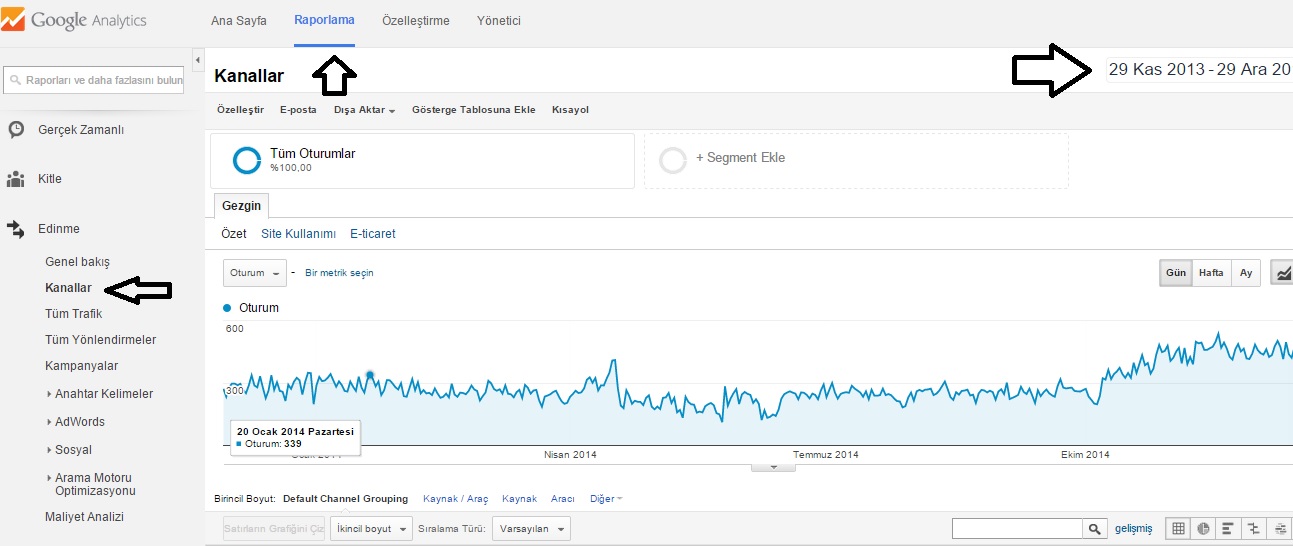Viewport: 1293px width, 546px height.
Task: Switch to the data table grid view icon
Action: click(x=1178, y=528)
